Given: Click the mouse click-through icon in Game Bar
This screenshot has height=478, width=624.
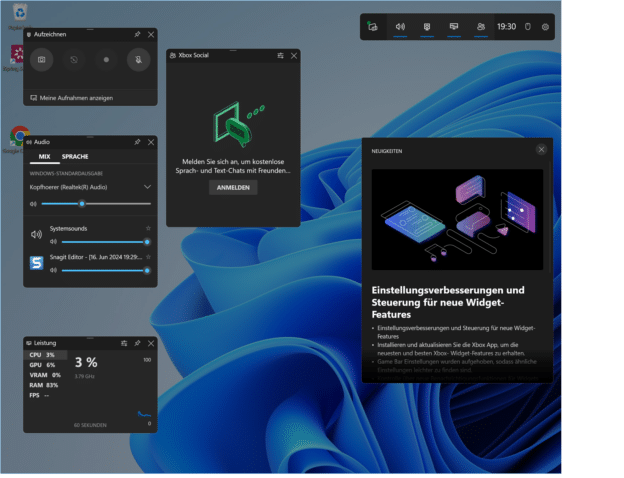Looking at the screenshot, I should tap(528, 27).
